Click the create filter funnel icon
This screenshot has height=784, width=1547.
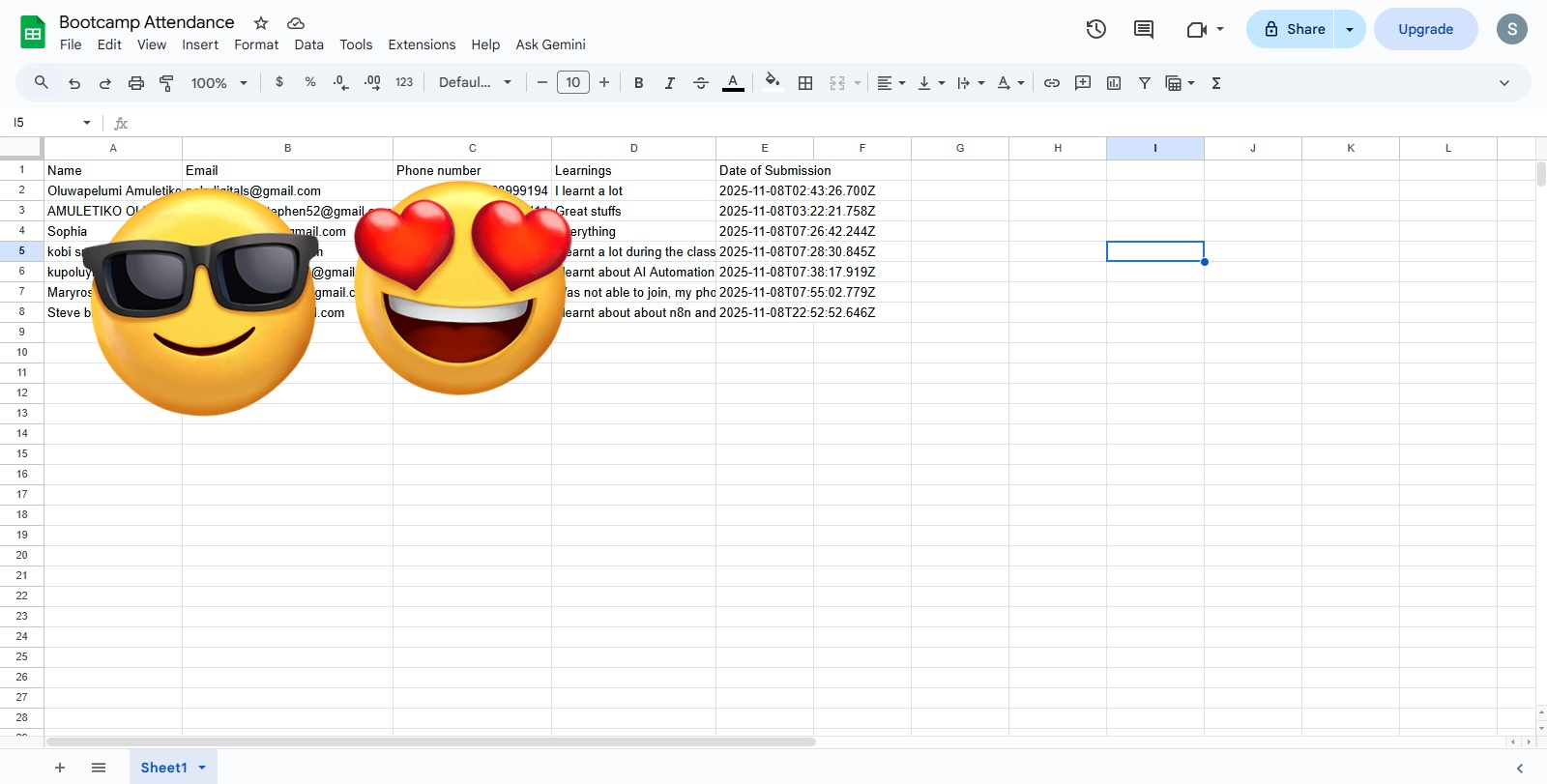1145,83
